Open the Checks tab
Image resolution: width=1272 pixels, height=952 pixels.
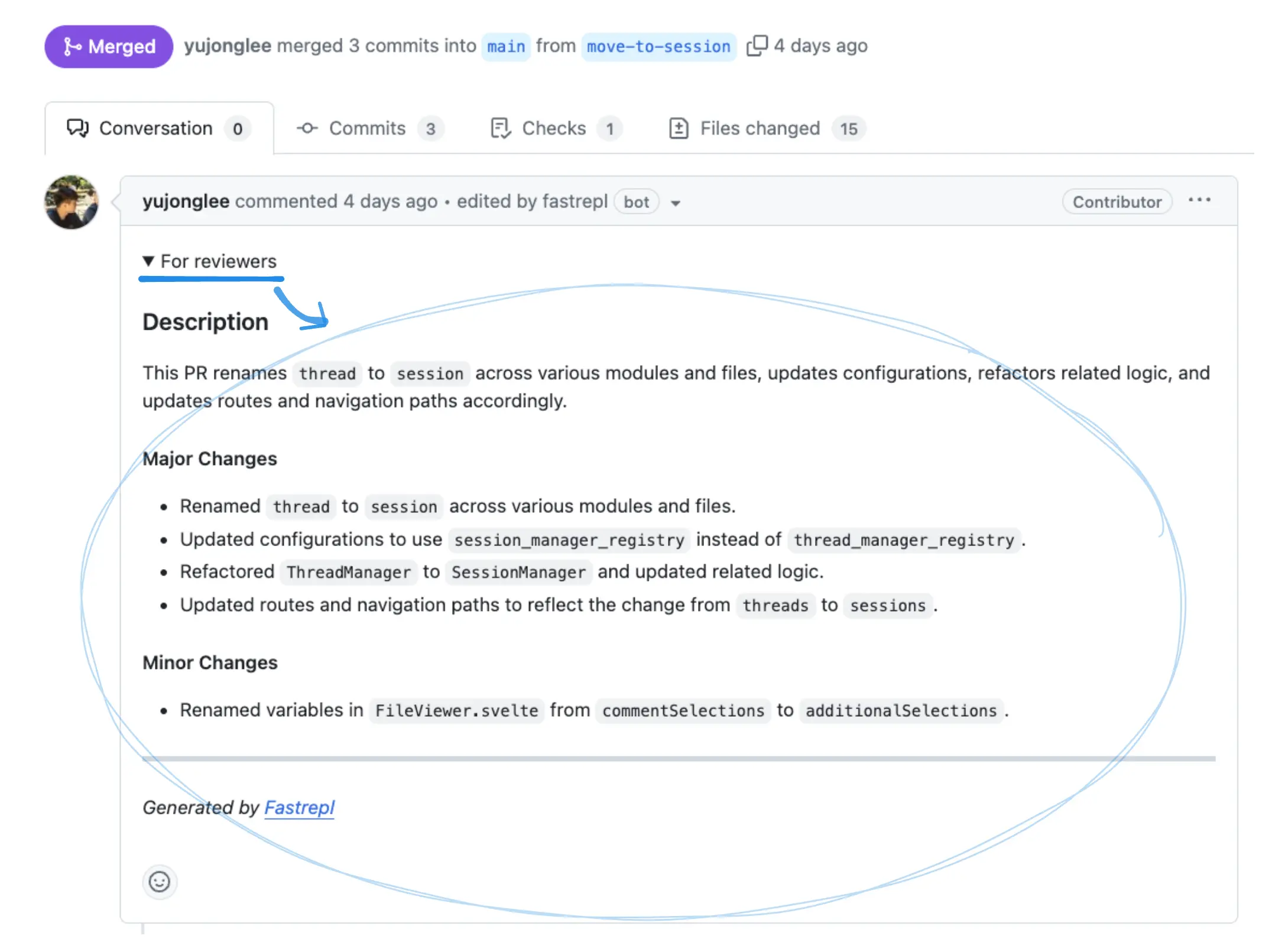click(553, 128)
